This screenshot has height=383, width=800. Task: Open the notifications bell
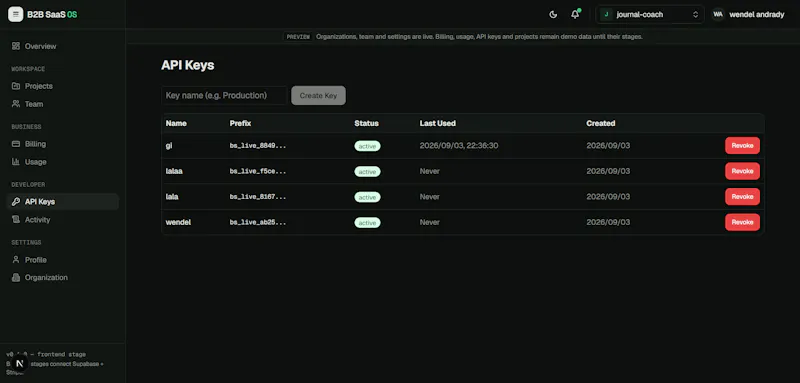click(575, 14)
